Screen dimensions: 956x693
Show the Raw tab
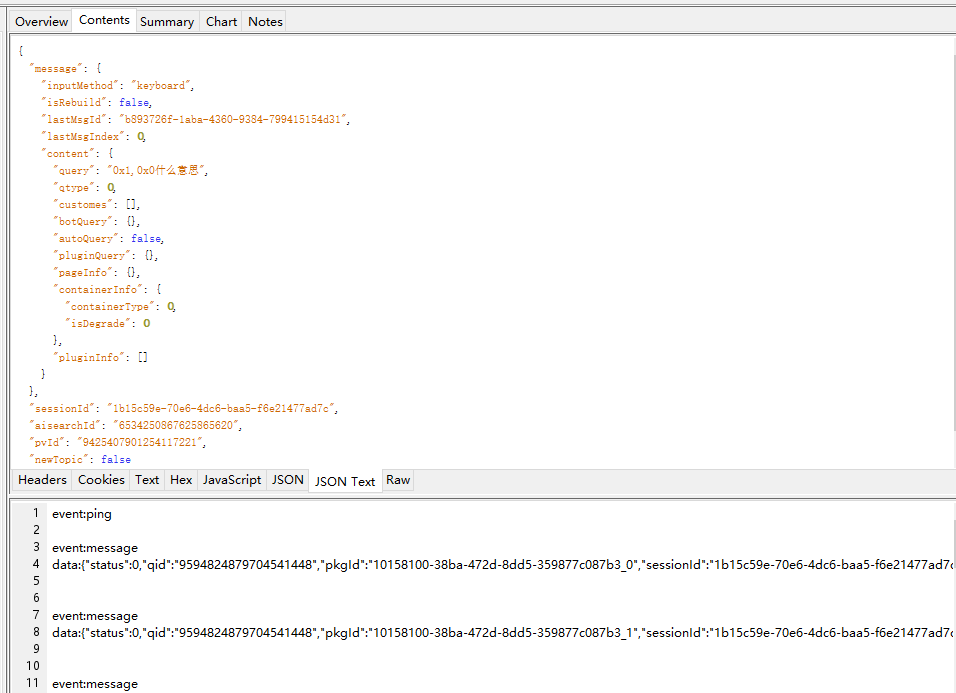[x=398, y=480]
